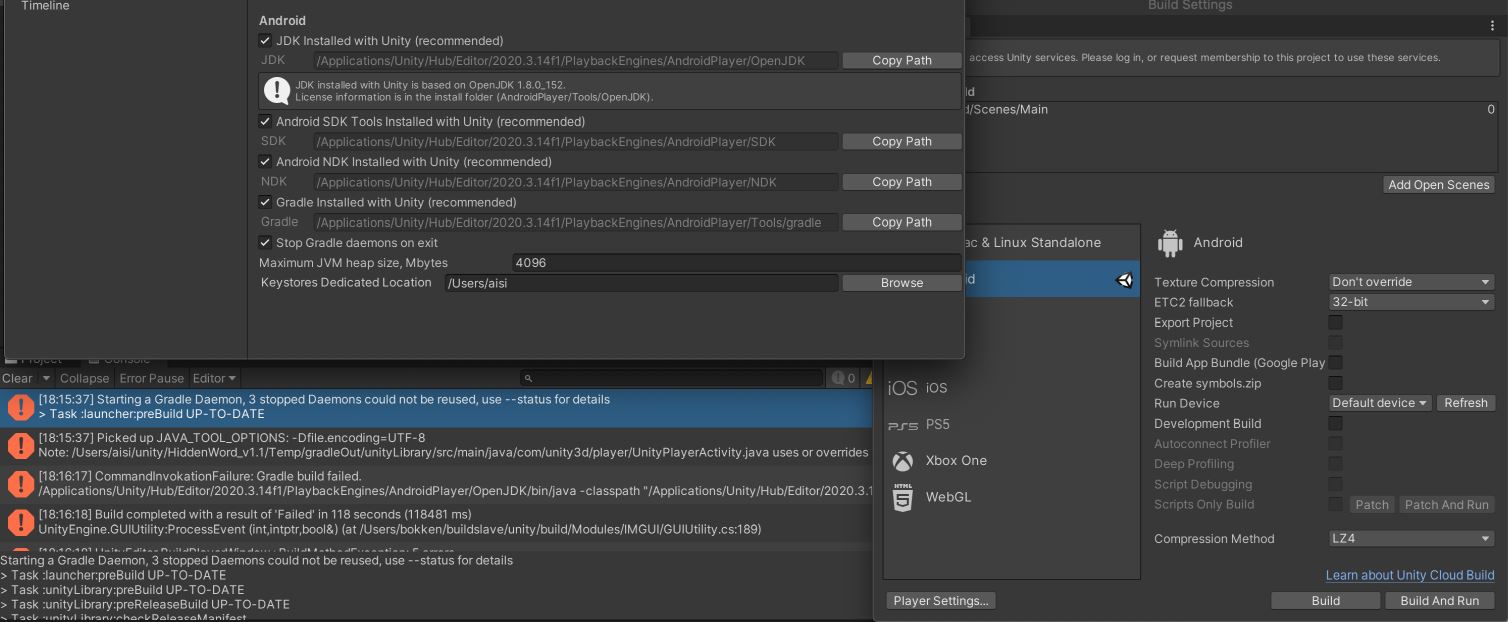
Task: Copy the Gradle path
Action: [901, 222]
